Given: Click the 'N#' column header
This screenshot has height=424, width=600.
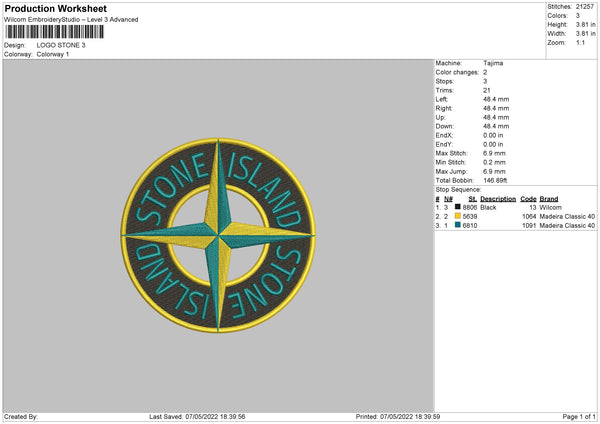Looking at the screenshot, I should (448, 199).
